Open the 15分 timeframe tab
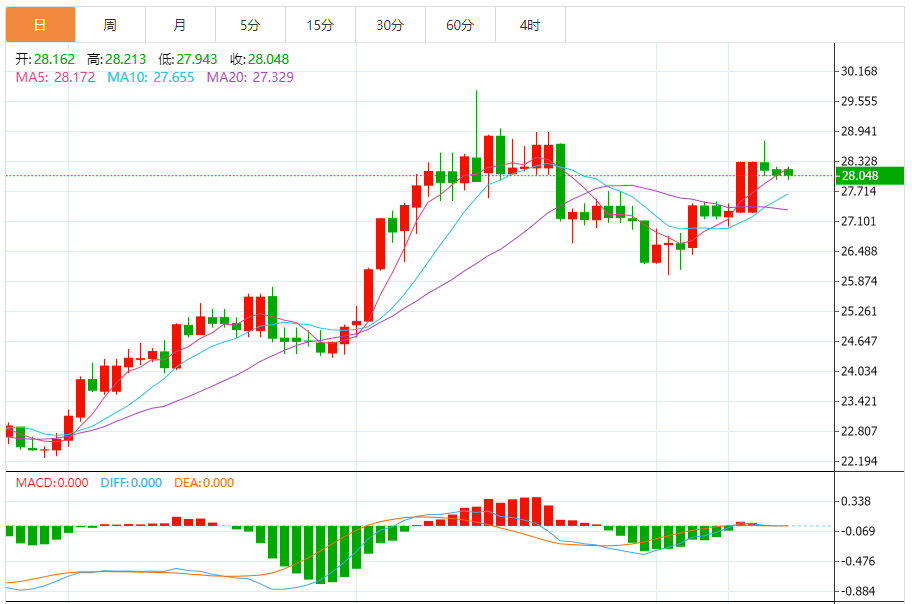Image resolution: width=912 pixels, height=604 pixels. [x=320, y=25]
